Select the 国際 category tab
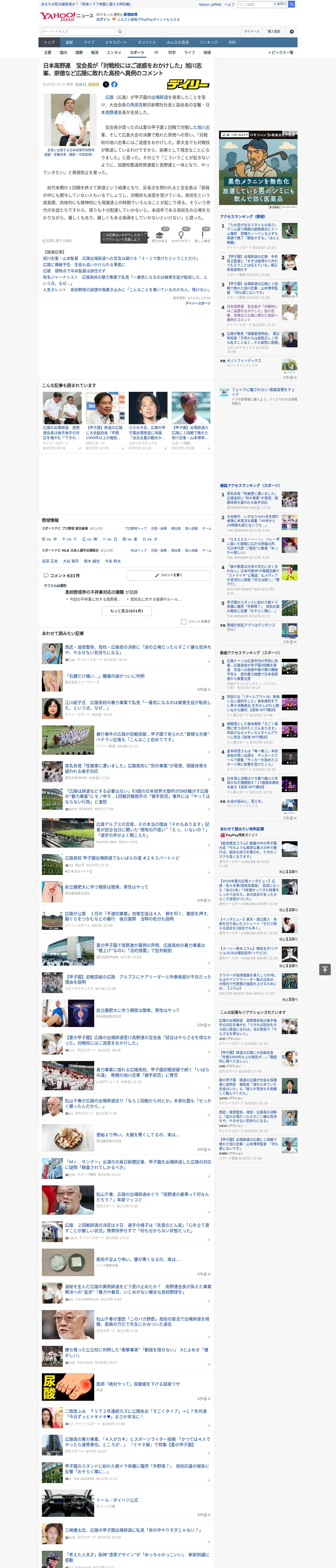The width and height of the screenshot is (336, 1568). pyautogui.click(x=79, y=52)
